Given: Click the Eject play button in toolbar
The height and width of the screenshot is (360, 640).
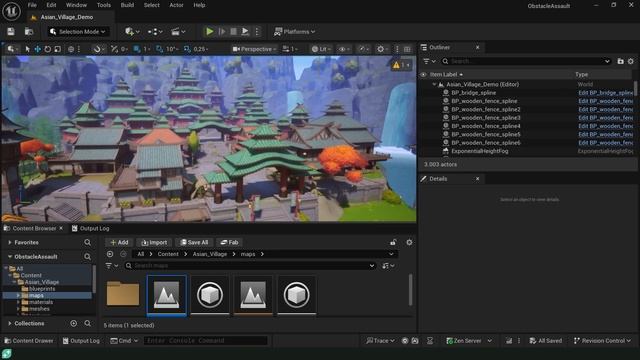Looking at the screenshot, I should click(x=245, y=31).
